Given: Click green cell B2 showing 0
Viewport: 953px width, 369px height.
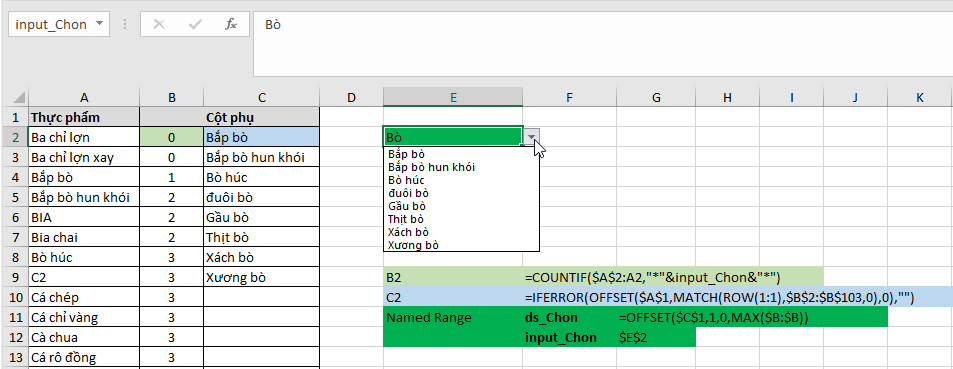Looking at the screenshot, I should point(172,137).
